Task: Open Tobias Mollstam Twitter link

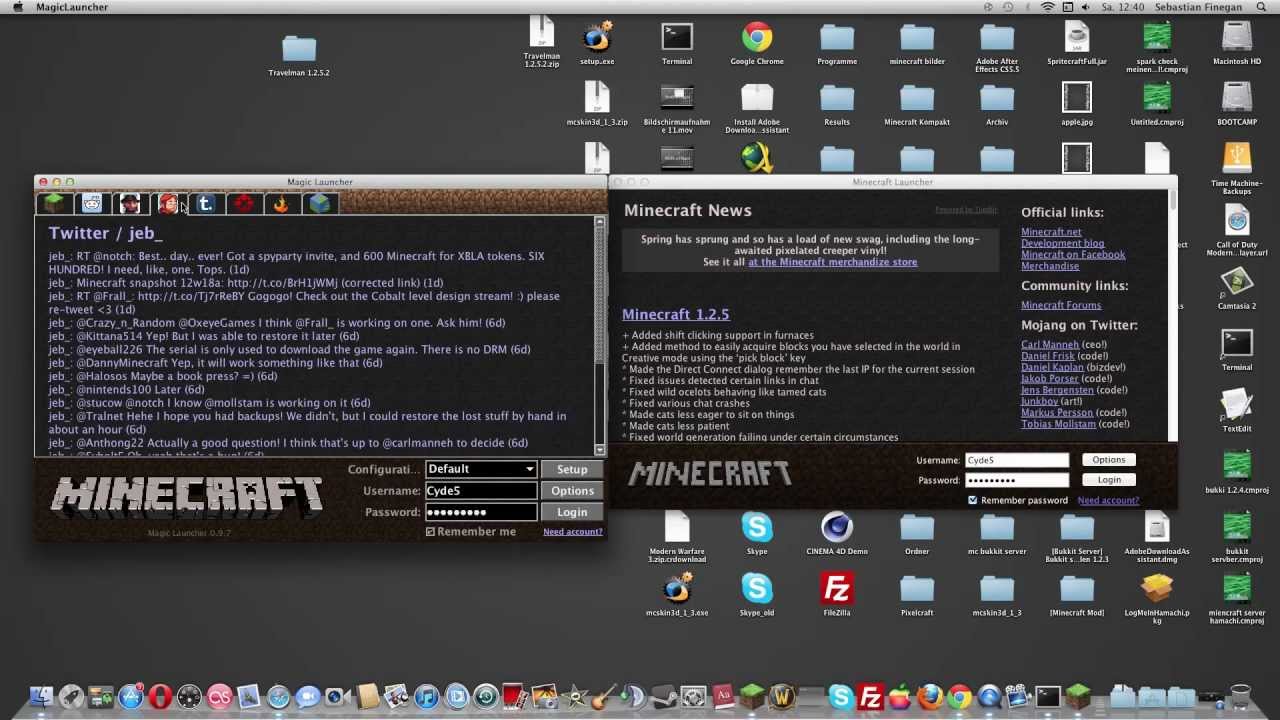Action: click(x=1060, y=424)
